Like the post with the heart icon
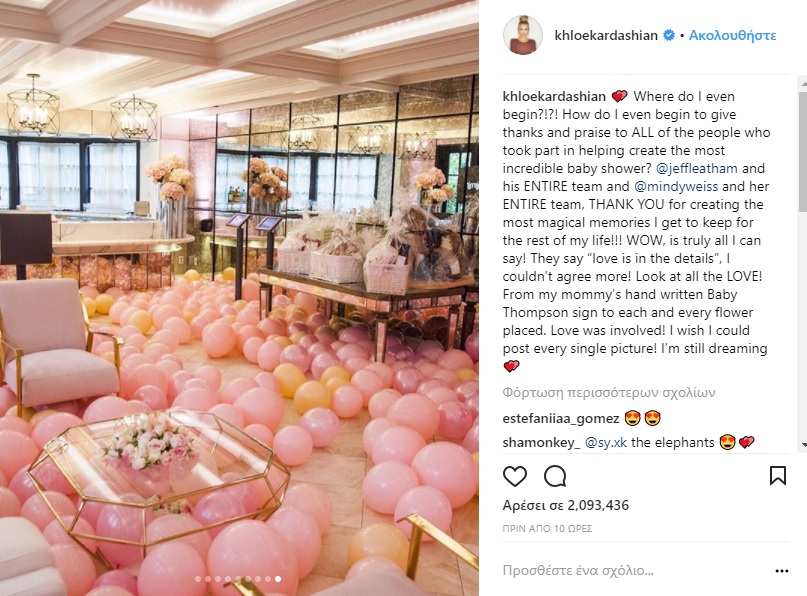 515,476
